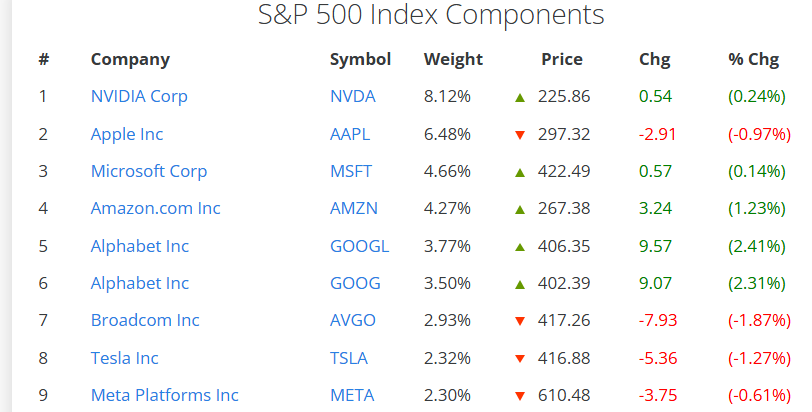Open the NVDA ticker symbol link
The image size is (812, 412).
tap(353, 96)
